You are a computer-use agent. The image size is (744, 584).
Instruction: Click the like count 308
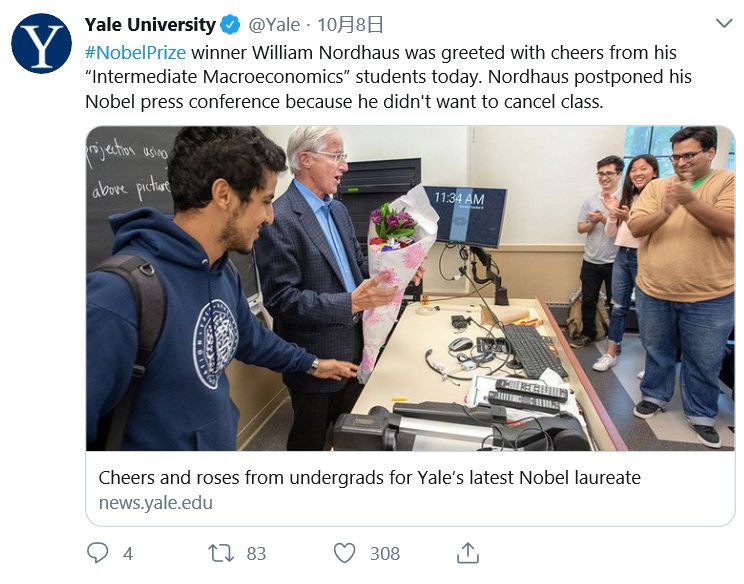(x=384, y=554)
